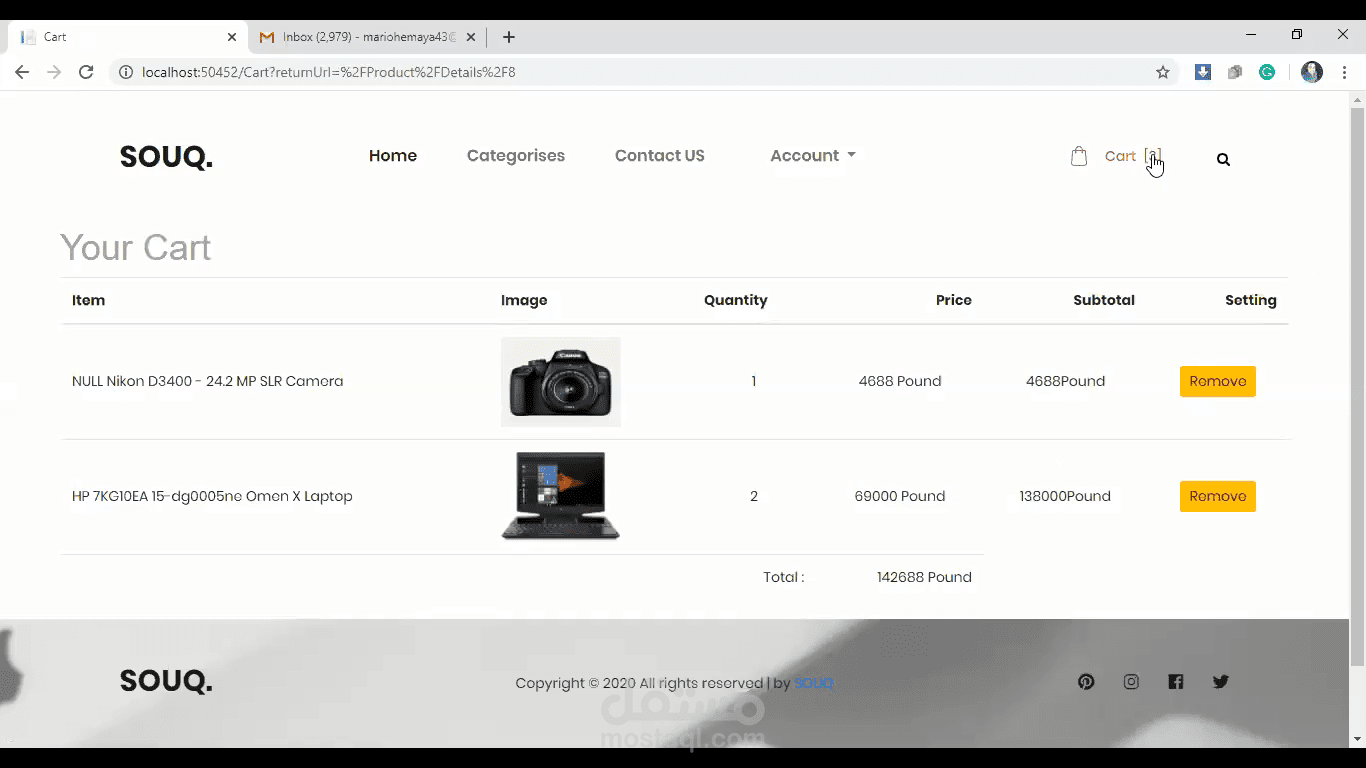Click the SOUQ. header logo

pyautogui.click(x=166, y=157)
